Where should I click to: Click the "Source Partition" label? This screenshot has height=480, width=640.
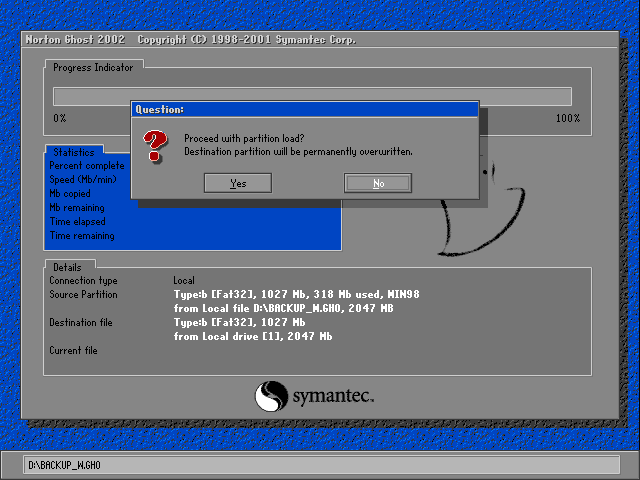click(83, 294)
